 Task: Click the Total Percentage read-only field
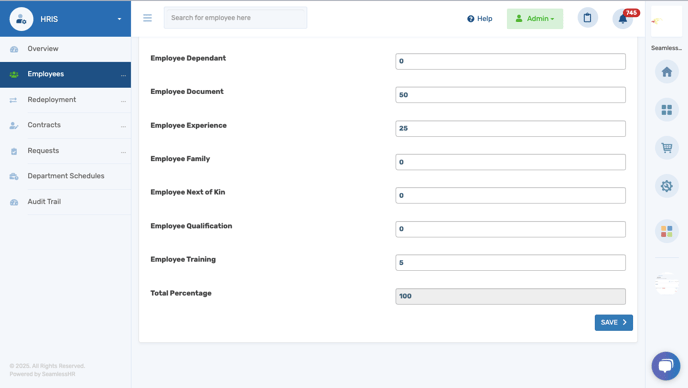[510, 296]
